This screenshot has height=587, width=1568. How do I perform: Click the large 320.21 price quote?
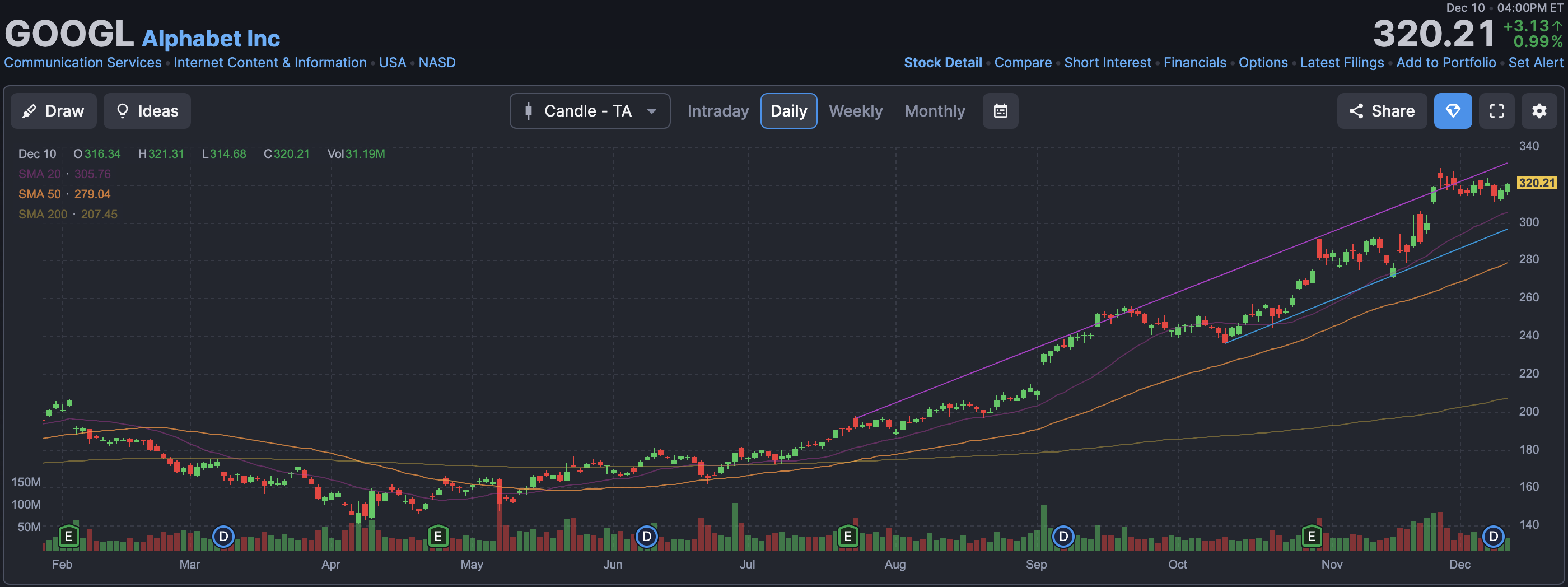(1434, 34)
